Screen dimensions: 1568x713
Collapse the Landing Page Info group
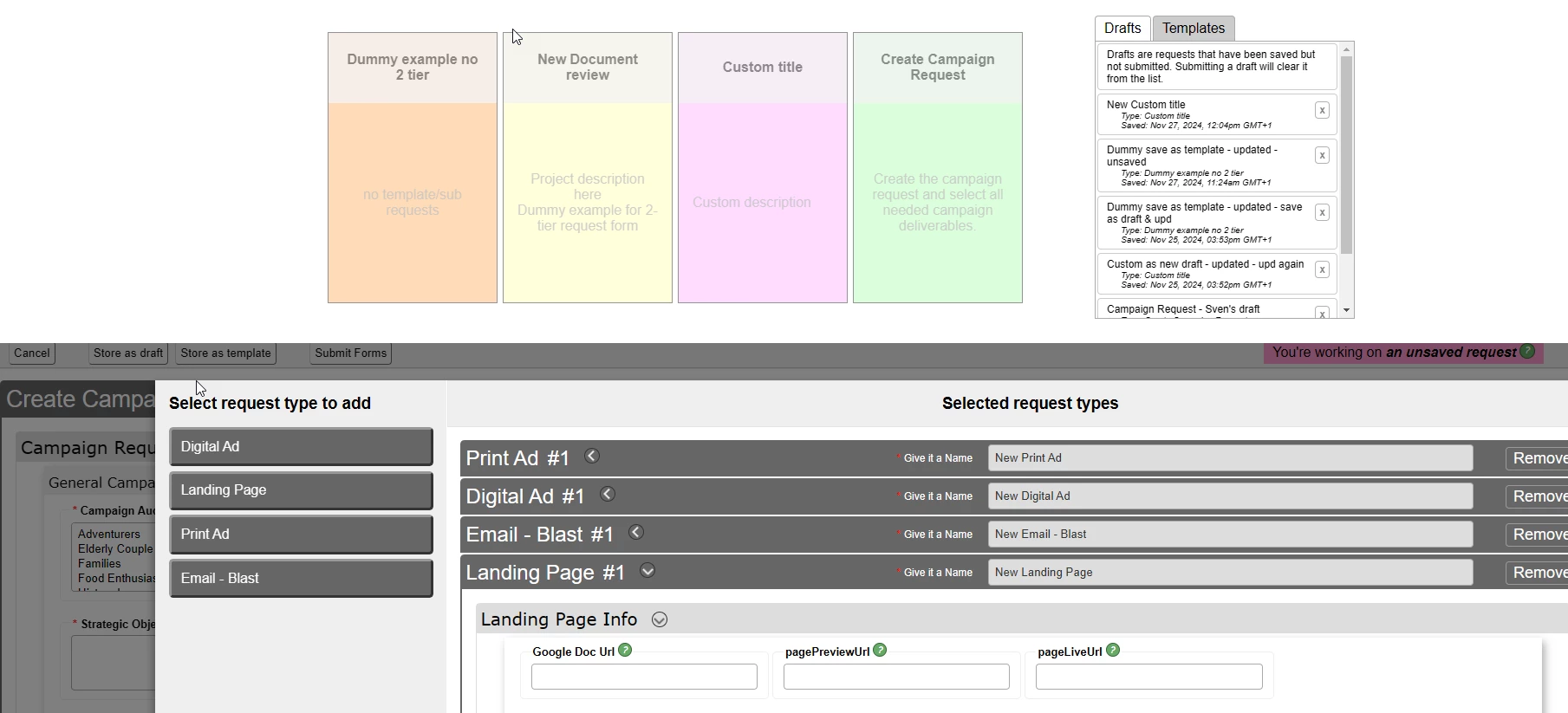[x=660, y=619]
